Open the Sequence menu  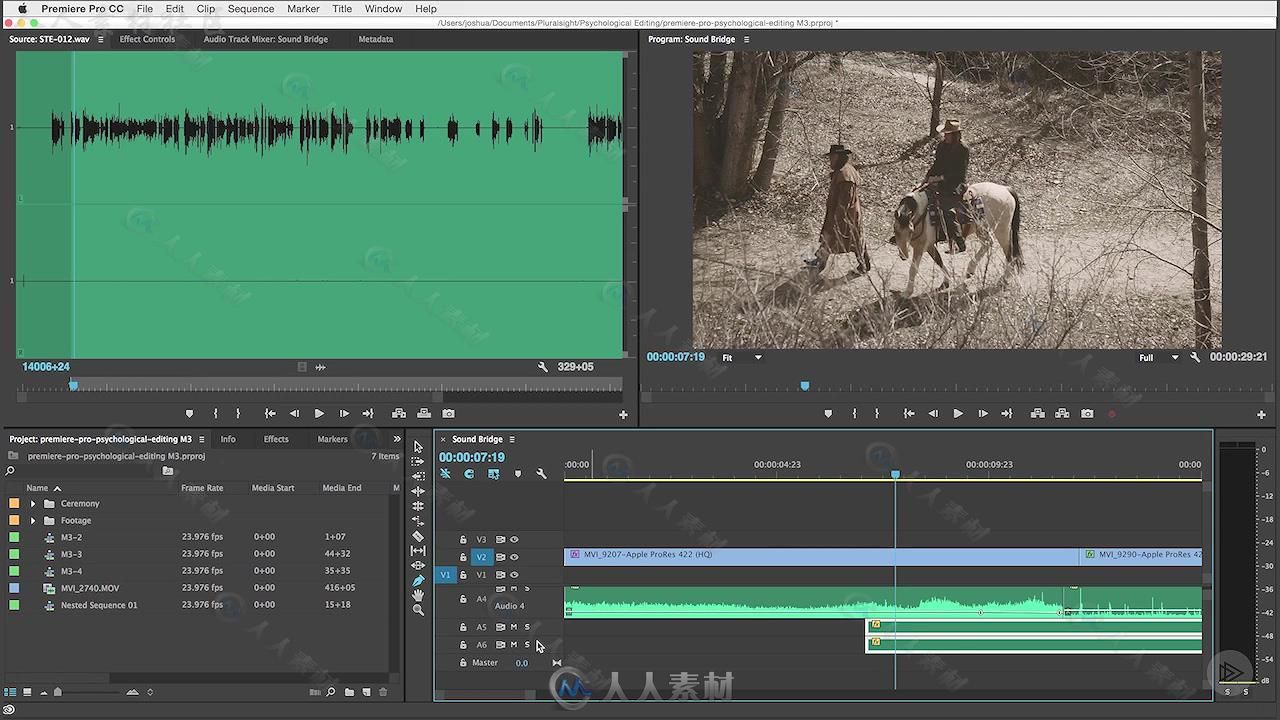[x=251, y=9]
